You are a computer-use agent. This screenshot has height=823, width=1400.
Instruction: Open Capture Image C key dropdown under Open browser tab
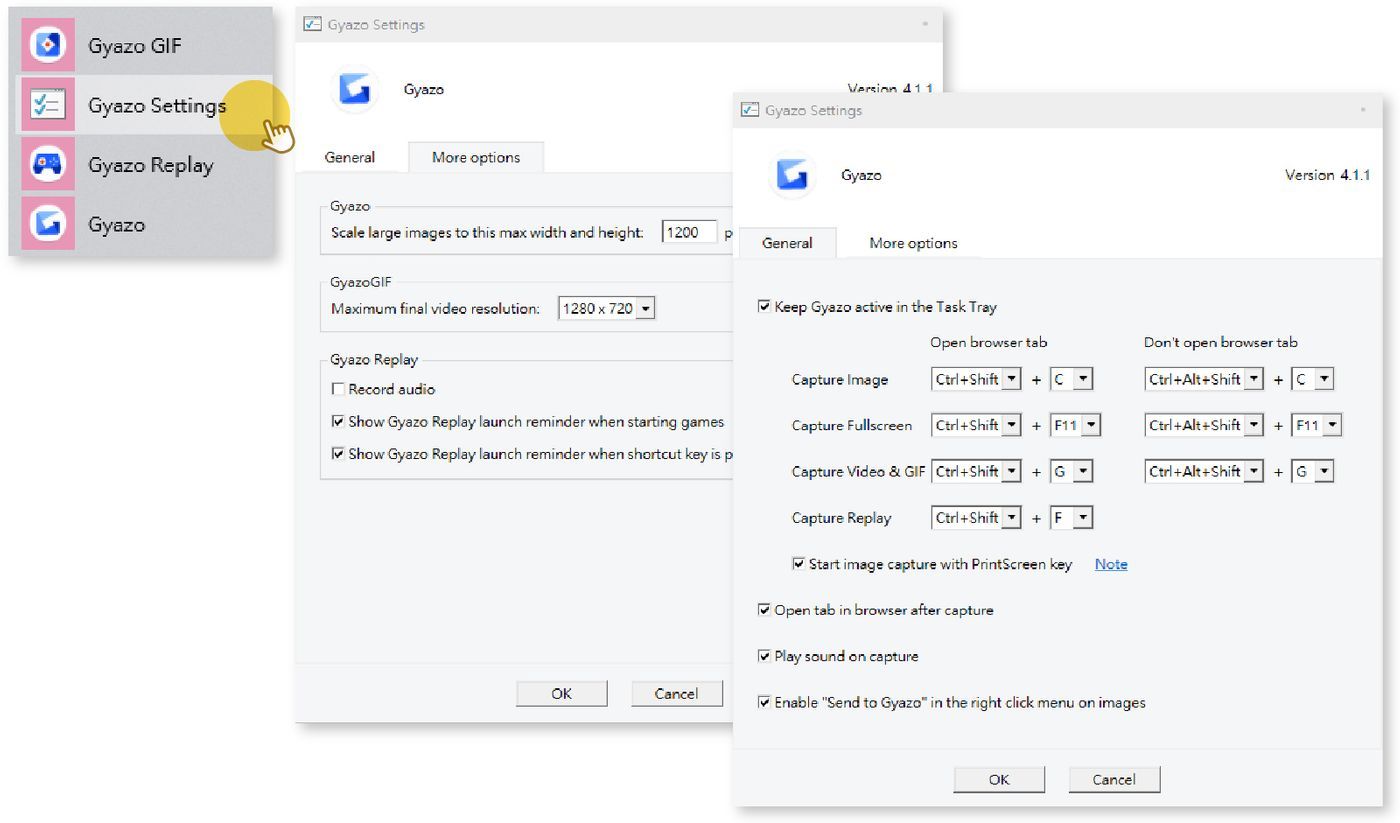[1072, 379]
